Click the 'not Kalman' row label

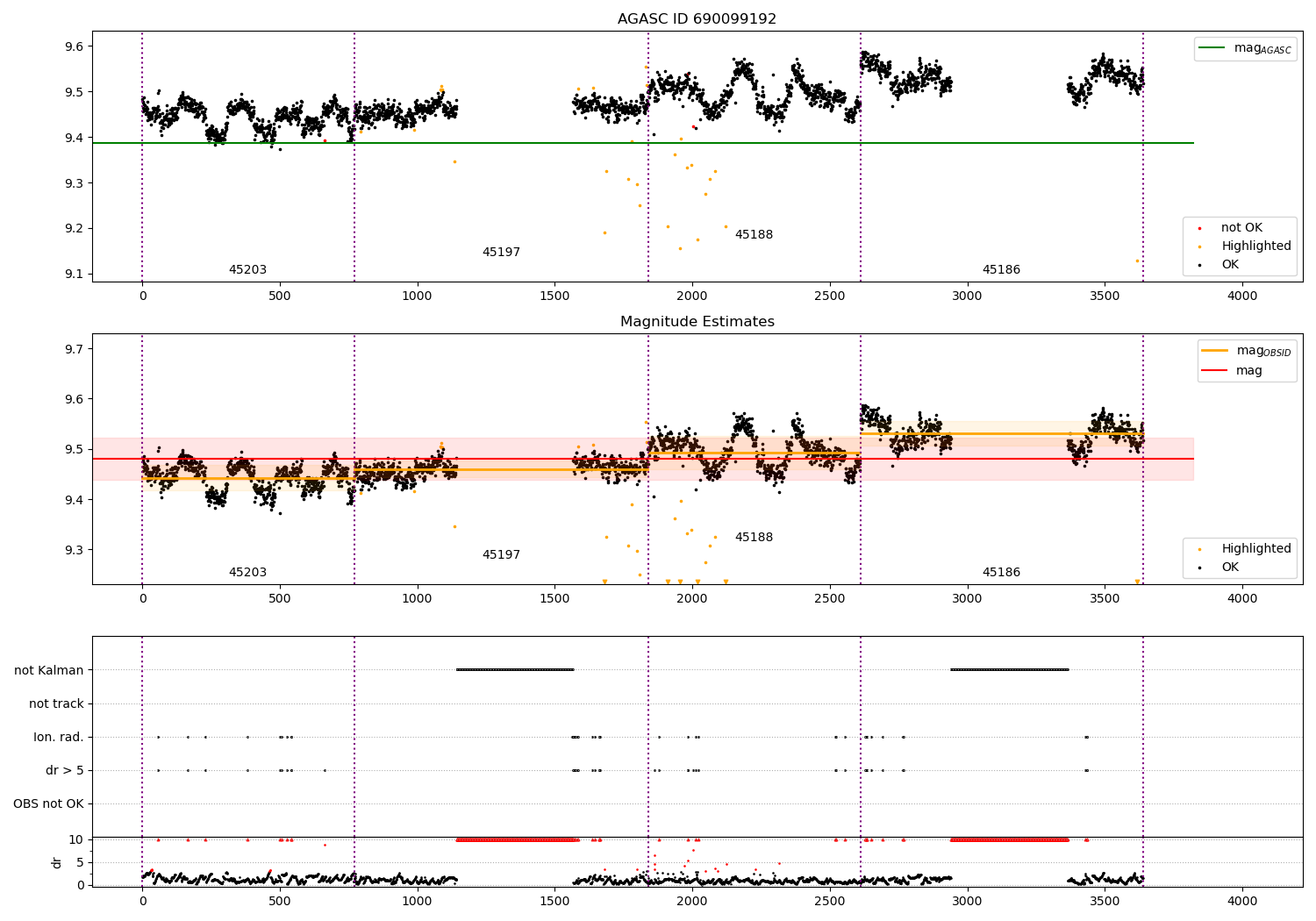click(49, 670)
